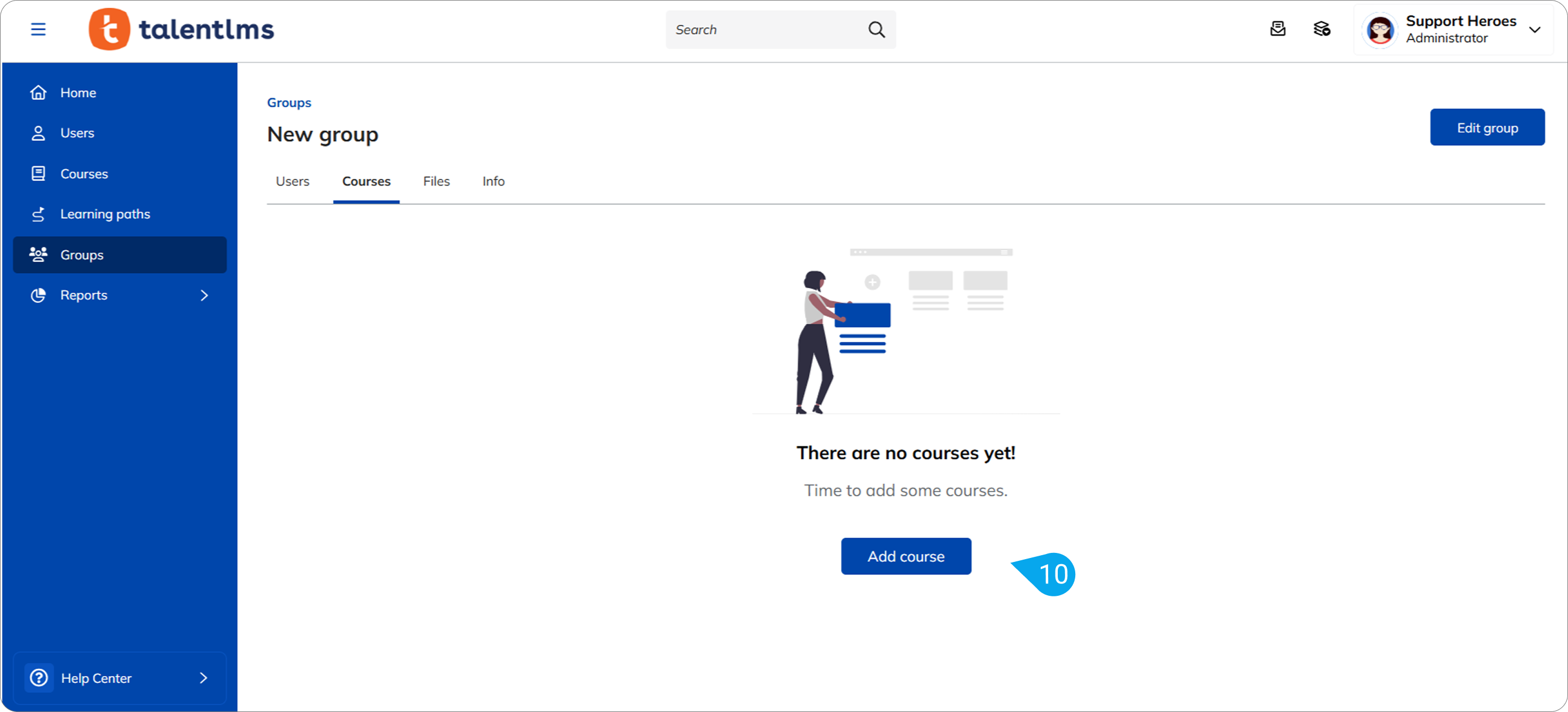Follow the Groups breadcrumb link
The height and width of the screenshot is (712, 1568).
click(288, 102)
